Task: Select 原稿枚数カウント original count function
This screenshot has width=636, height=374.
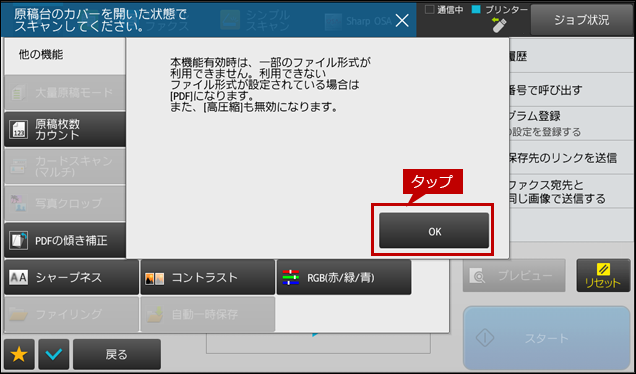Action: click(x=65, y=129)
